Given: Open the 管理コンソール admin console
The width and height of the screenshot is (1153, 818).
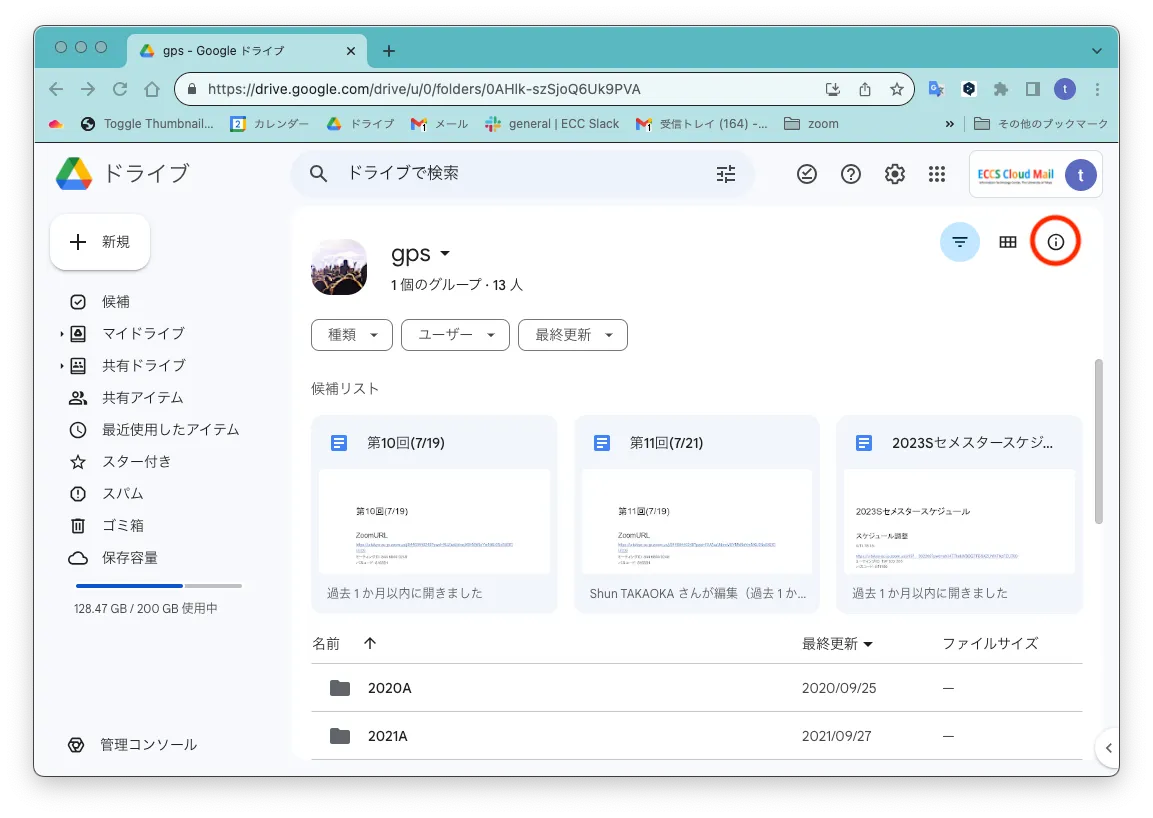Looking at the screenshot, I should point(148,745).
